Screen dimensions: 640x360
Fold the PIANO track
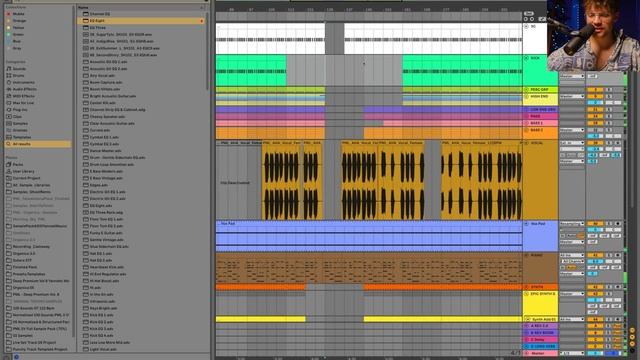(527, 256)
